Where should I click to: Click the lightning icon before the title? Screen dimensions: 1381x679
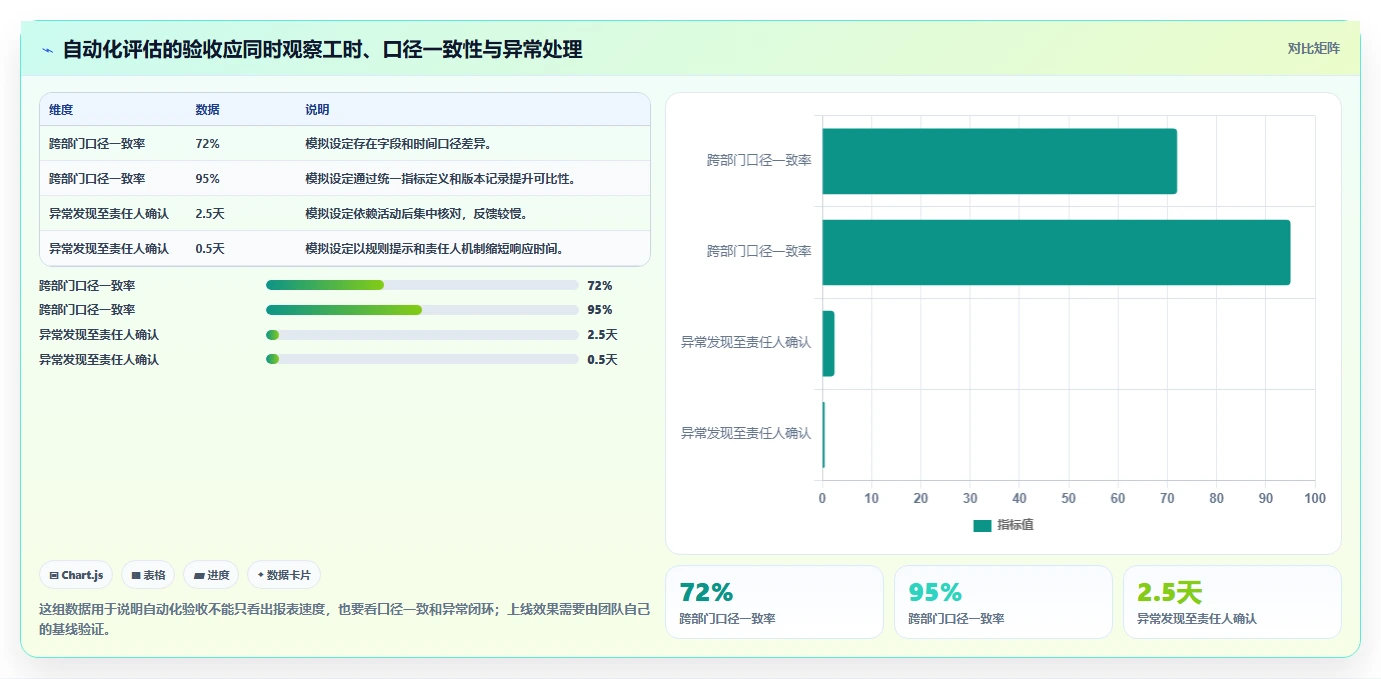(x=47, y=50)
